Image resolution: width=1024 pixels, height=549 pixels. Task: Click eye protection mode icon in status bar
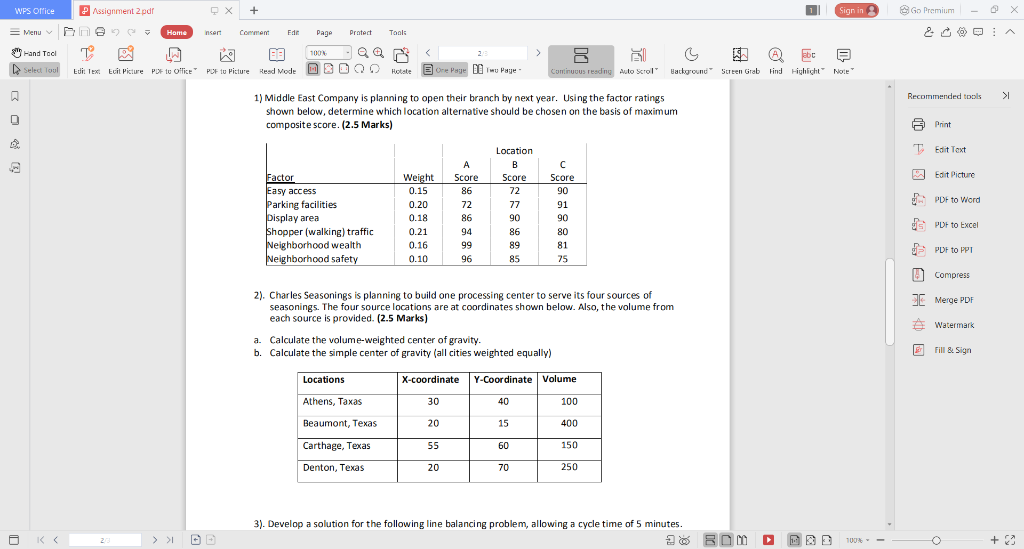coord(684,540)
